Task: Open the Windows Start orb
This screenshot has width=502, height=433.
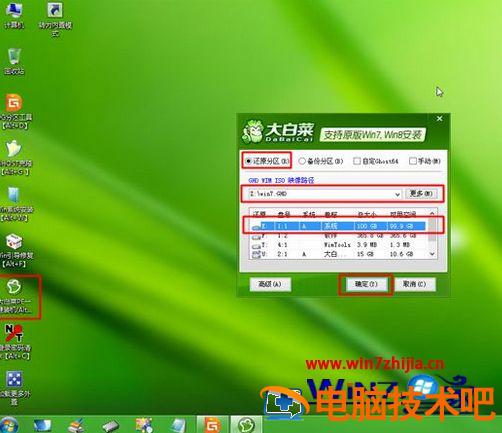Action: [9, 425]
